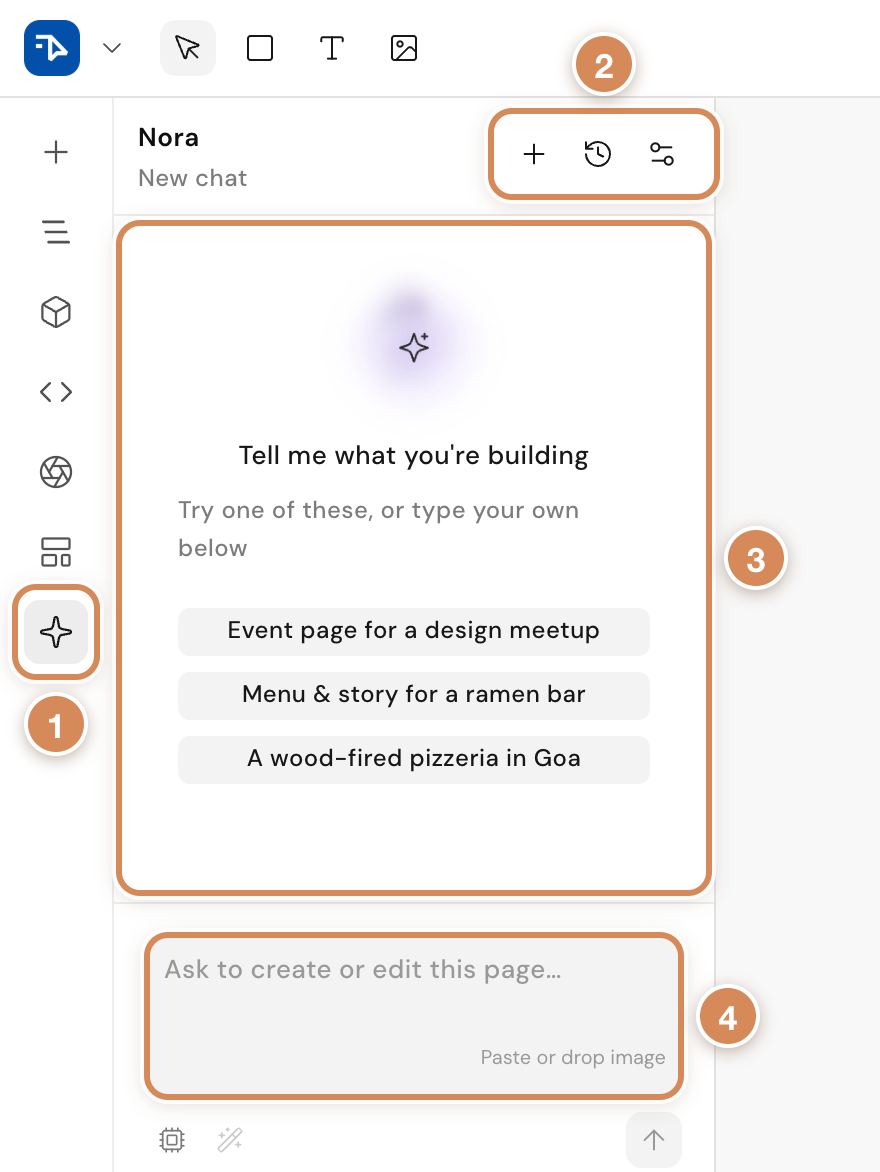880x1172 pixels.
Task: Open the AI sparkle sidebar panel
Action: click(56, 632)
